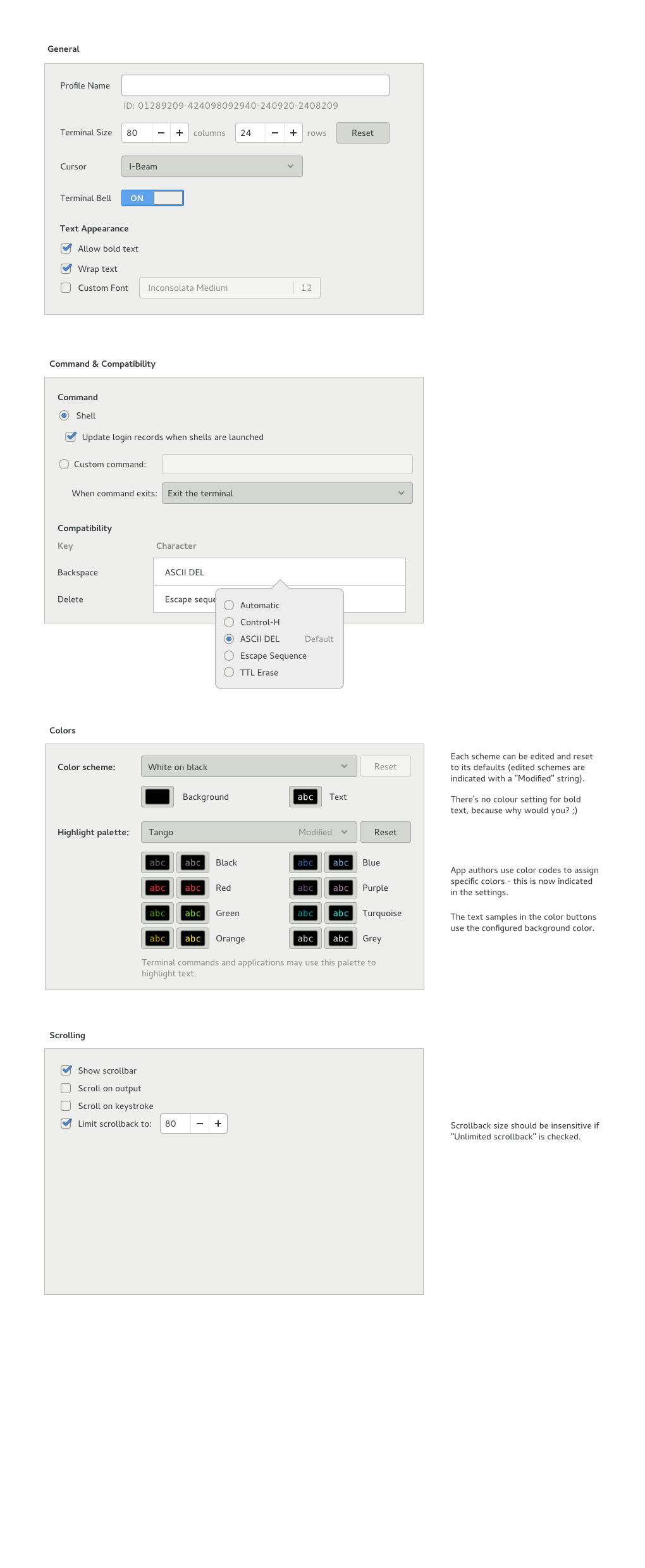The width and height of the screenshot is (645, 1568).
Task: Enable Scroll on output
Action: tap(66, 1088)
